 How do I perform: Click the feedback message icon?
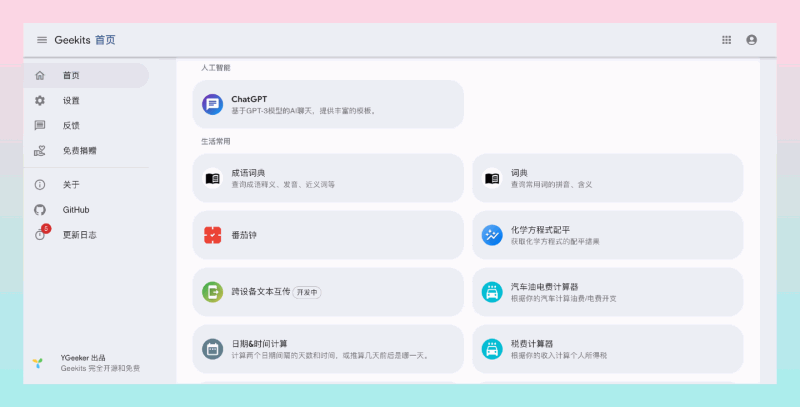pos(40,125)
